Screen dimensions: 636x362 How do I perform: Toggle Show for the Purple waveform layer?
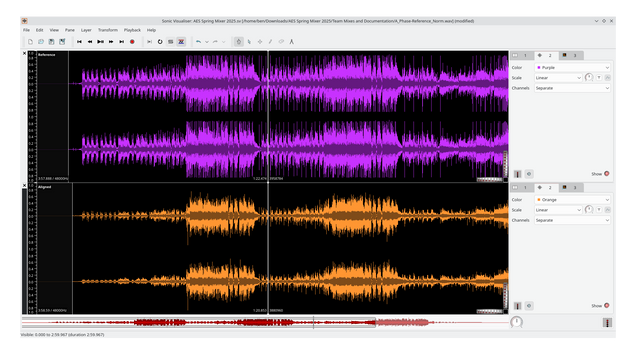pos(607,174)
